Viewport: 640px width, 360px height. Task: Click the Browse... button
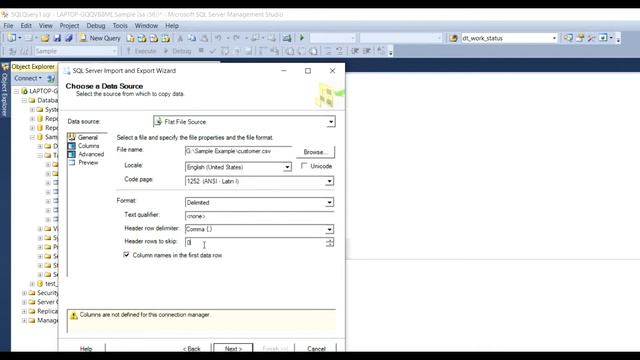[316, 152]
